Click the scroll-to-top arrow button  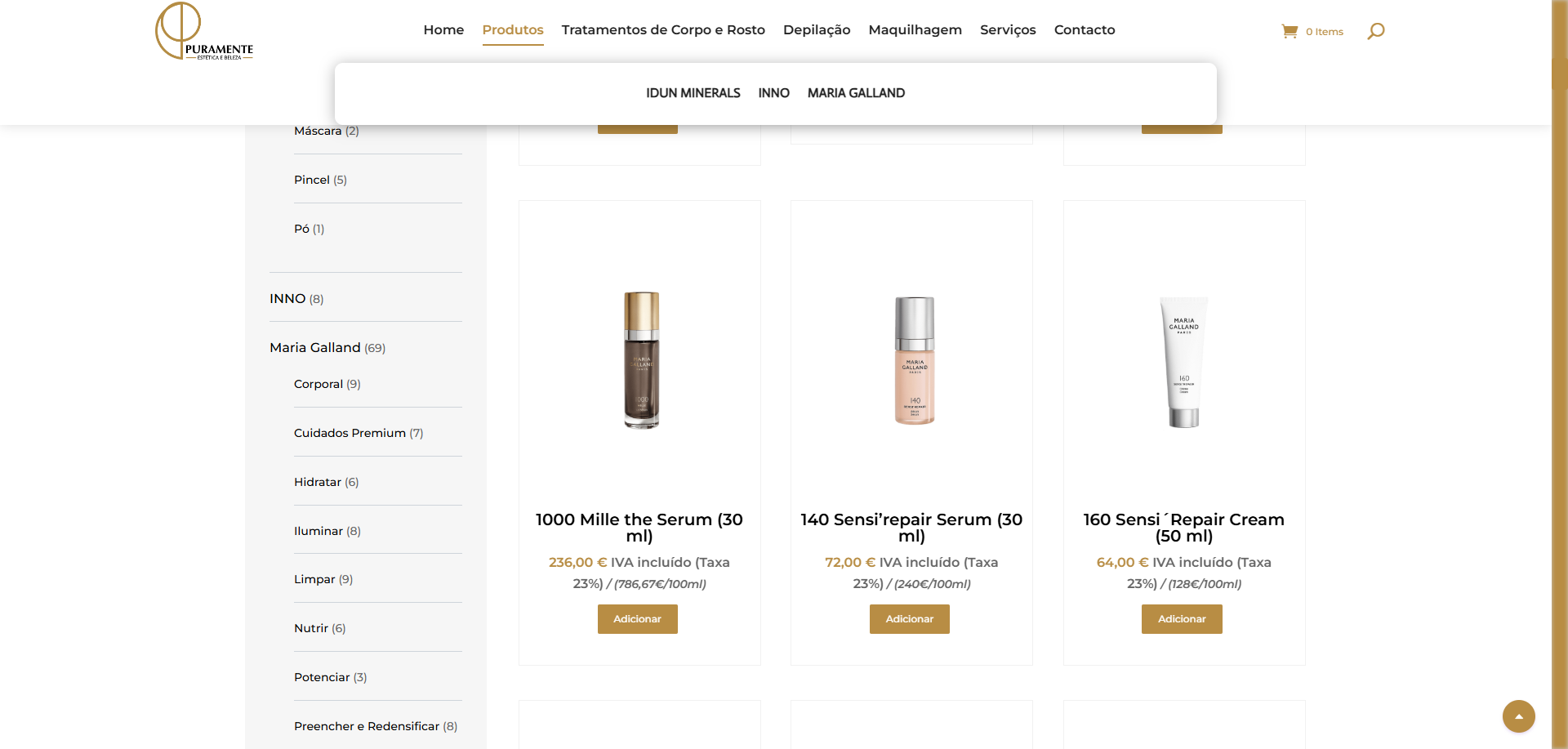pos(1518,716)
